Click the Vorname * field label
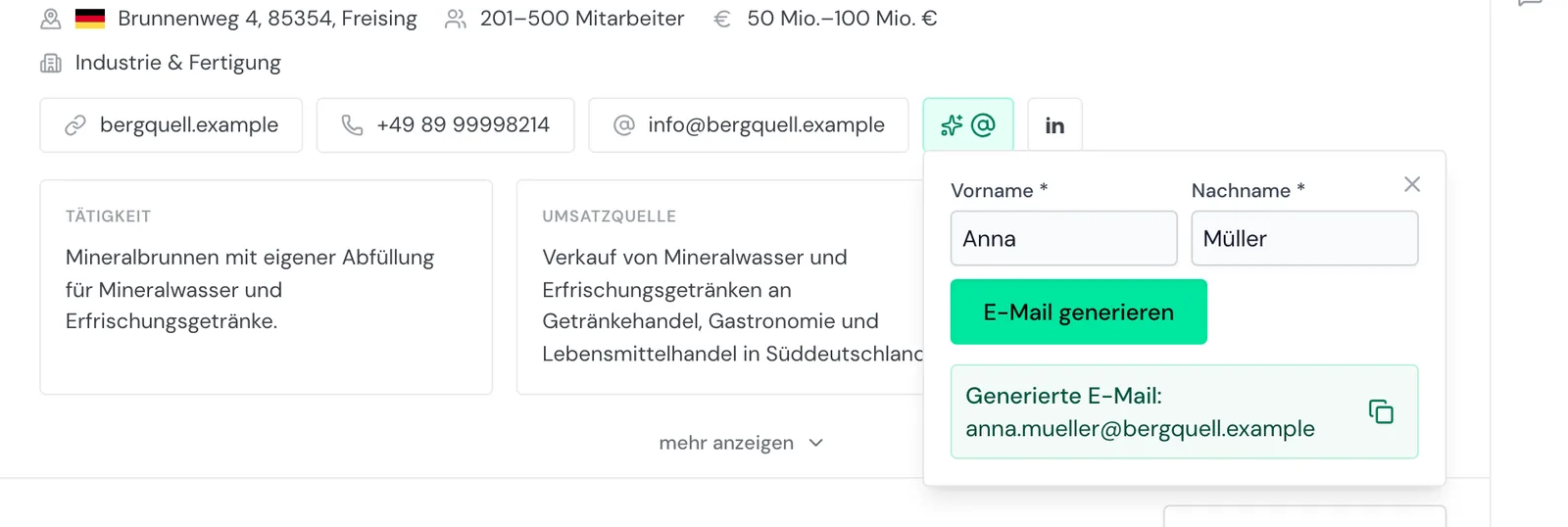 999,190
